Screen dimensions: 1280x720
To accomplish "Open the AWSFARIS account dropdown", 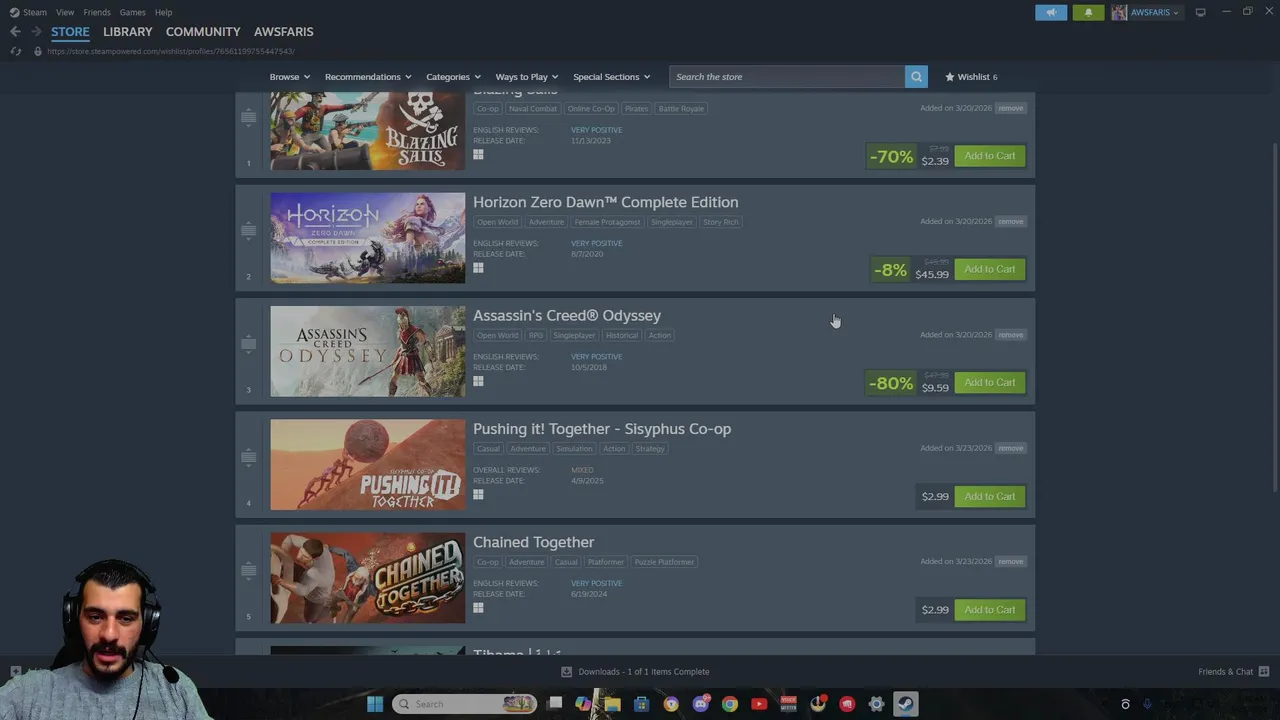I will tap(1146, 12).
